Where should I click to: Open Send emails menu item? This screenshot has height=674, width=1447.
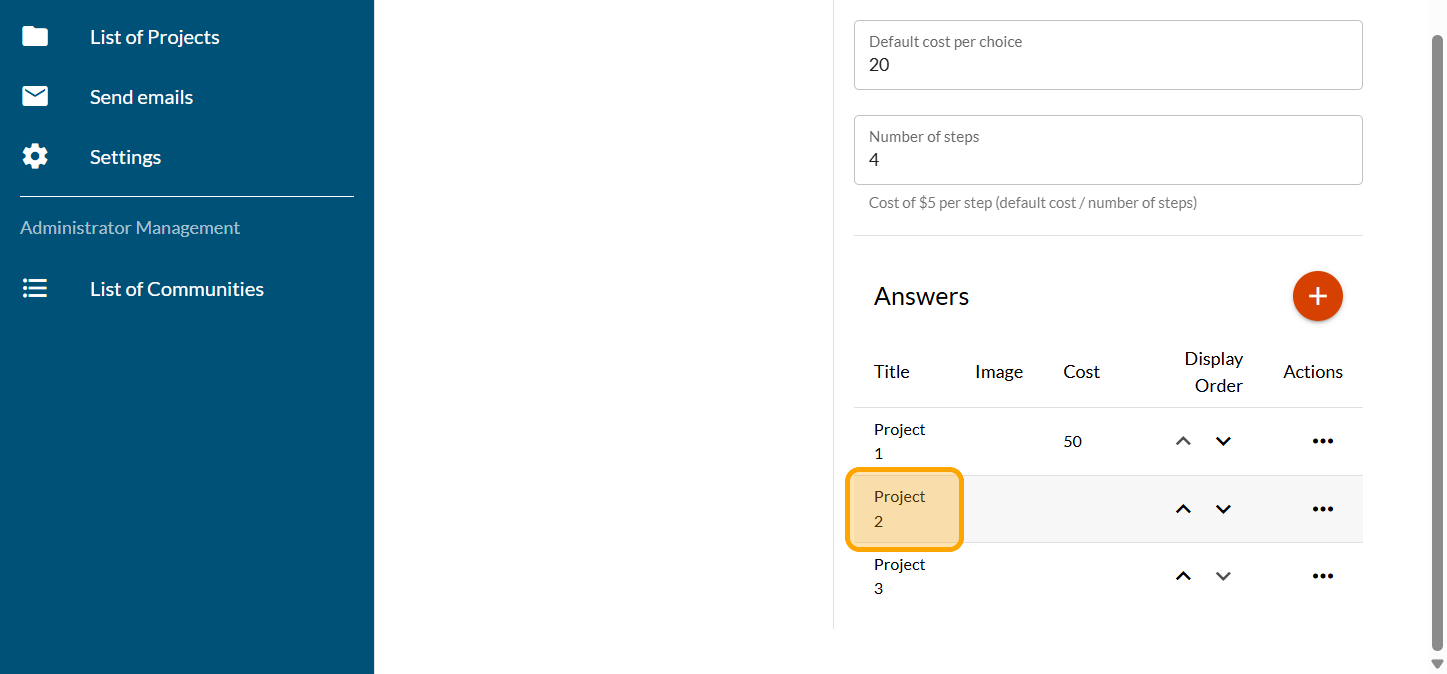tap(141, 97)
